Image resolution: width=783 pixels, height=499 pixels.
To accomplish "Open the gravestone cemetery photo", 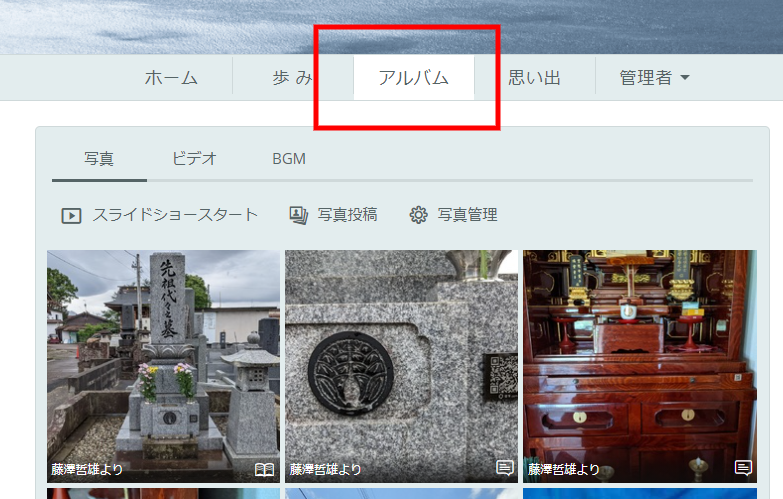I will (x=163, y=366).
